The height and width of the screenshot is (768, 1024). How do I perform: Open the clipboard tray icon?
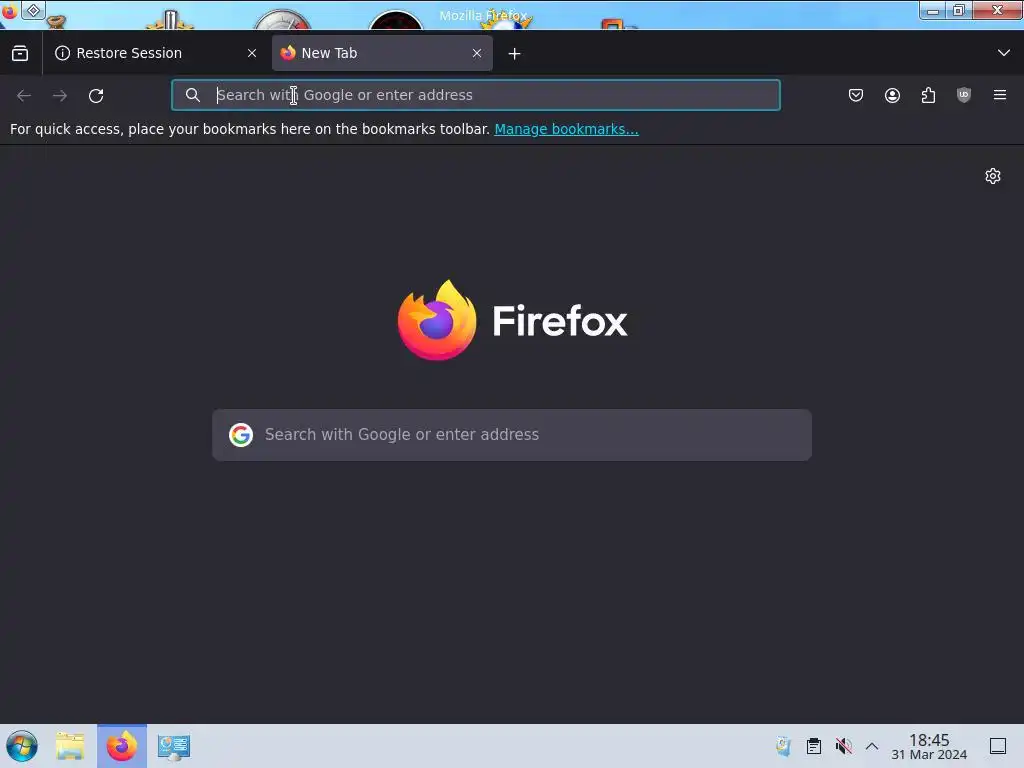coord(814,746)
